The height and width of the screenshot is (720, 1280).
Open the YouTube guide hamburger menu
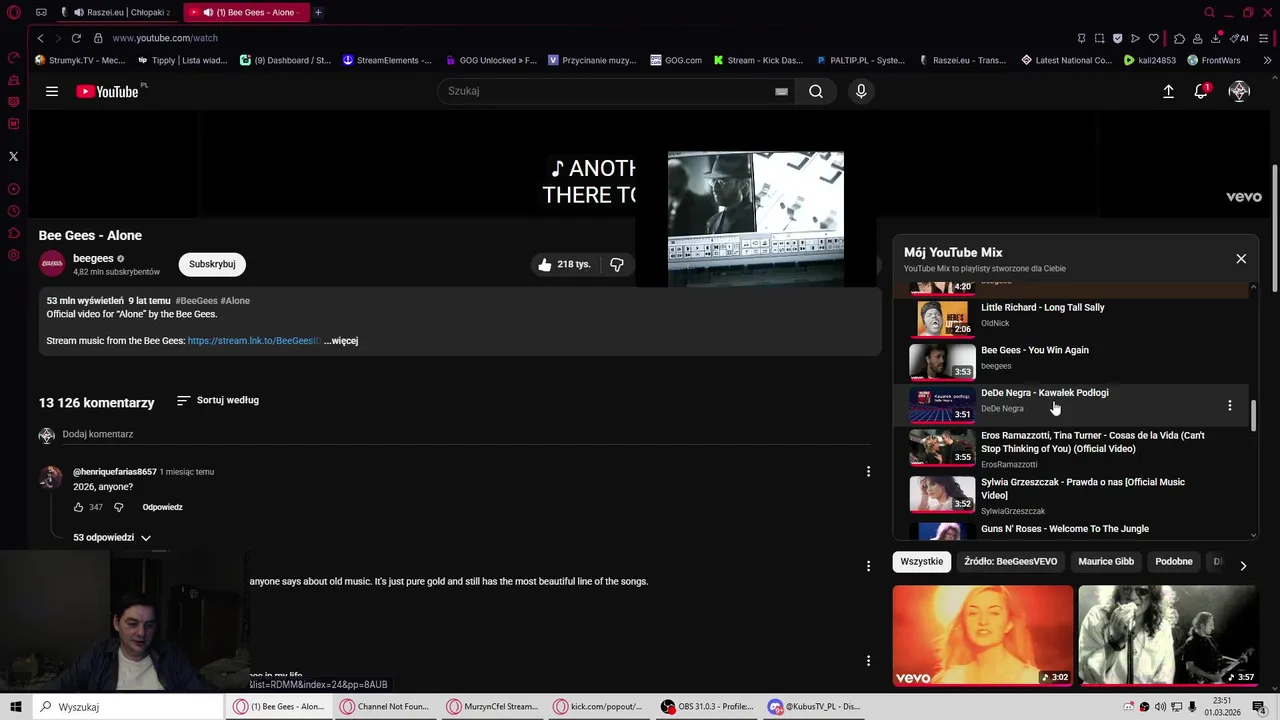pos(52,91)
